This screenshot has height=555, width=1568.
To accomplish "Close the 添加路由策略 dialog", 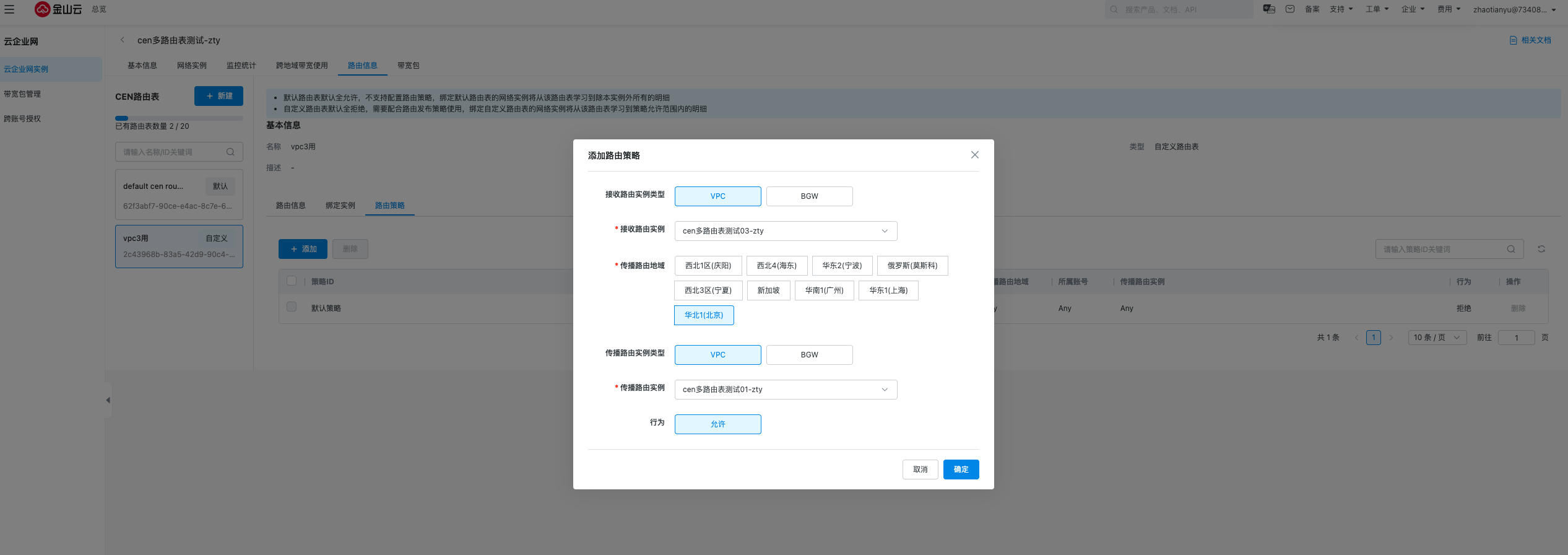I will [x=975, y=155].
